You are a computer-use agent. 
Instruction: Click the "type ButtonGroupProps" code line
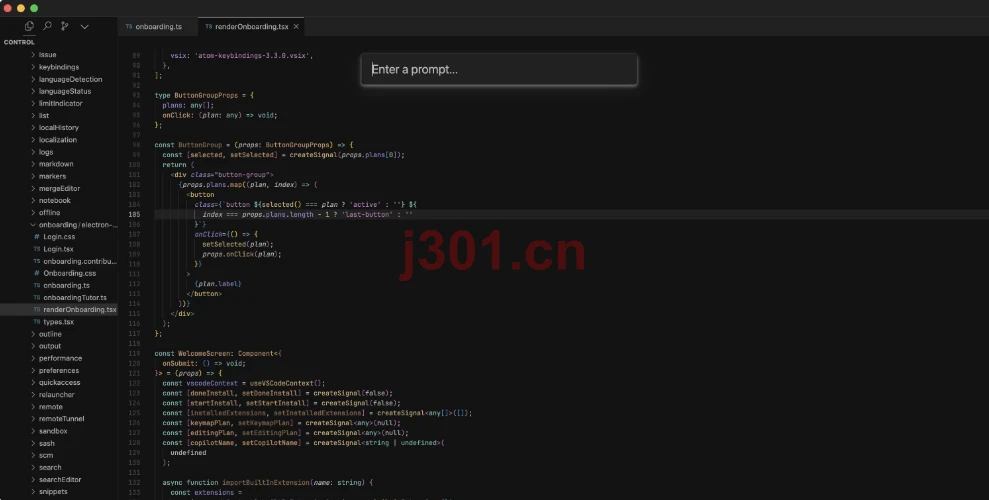(204, 95)
